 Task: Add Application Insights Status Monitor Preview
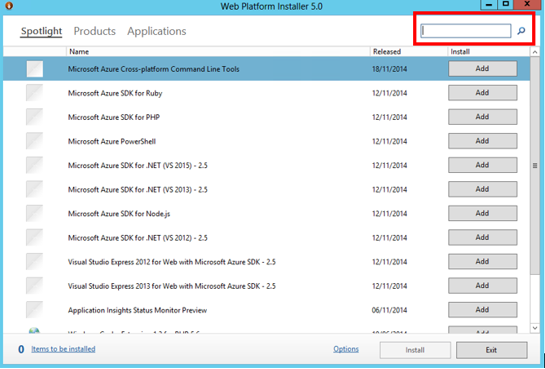pyautogui.click(x=482, y=310)
